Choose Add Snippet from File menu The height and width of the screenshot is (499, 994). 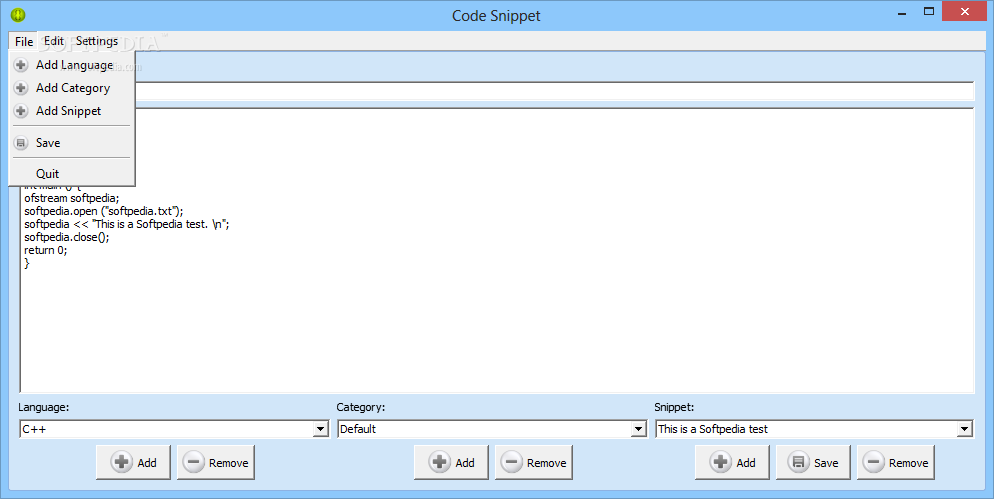pyautogui.click(x=72, y=110)
